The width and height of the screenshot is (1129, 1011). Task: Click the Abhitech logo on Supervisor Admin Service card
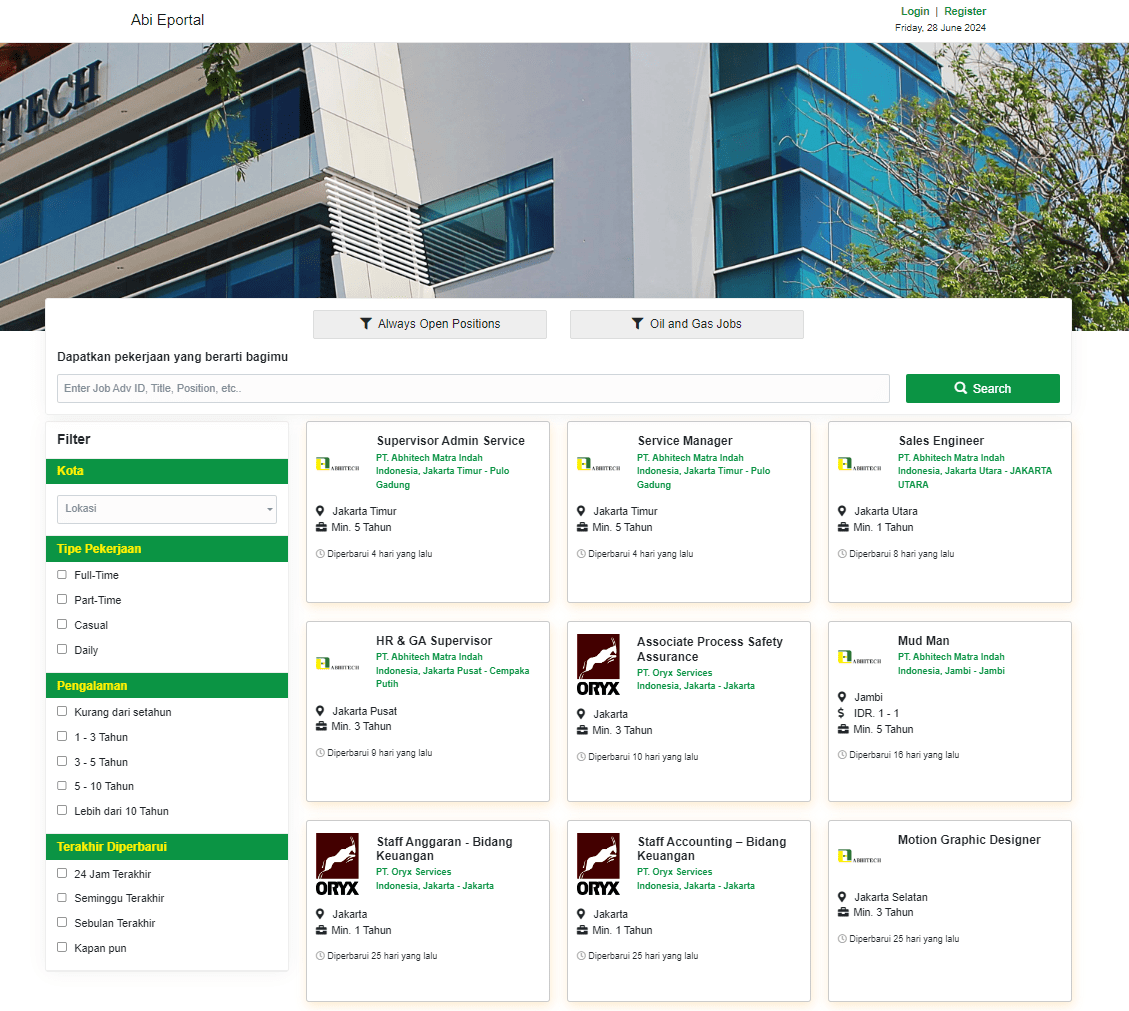click(x=337, y=465)
